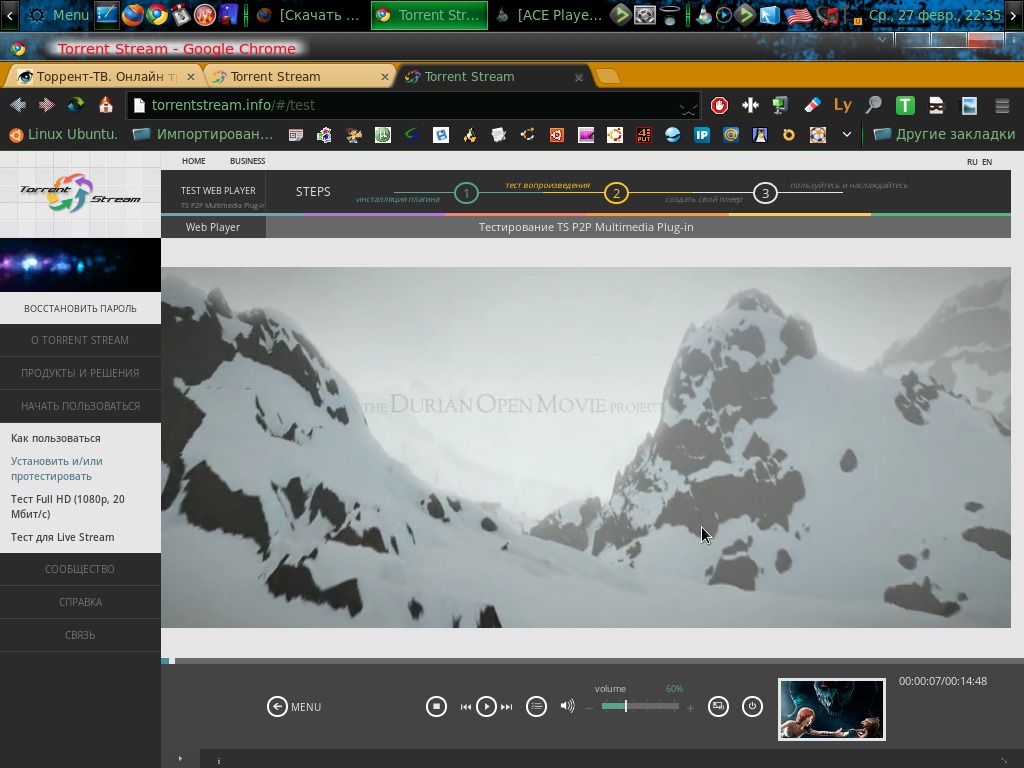The height and width of the screenshot is (768, 1024).
Task: Switch to the Торрент-ТВ tab
Action: [104, 76]
